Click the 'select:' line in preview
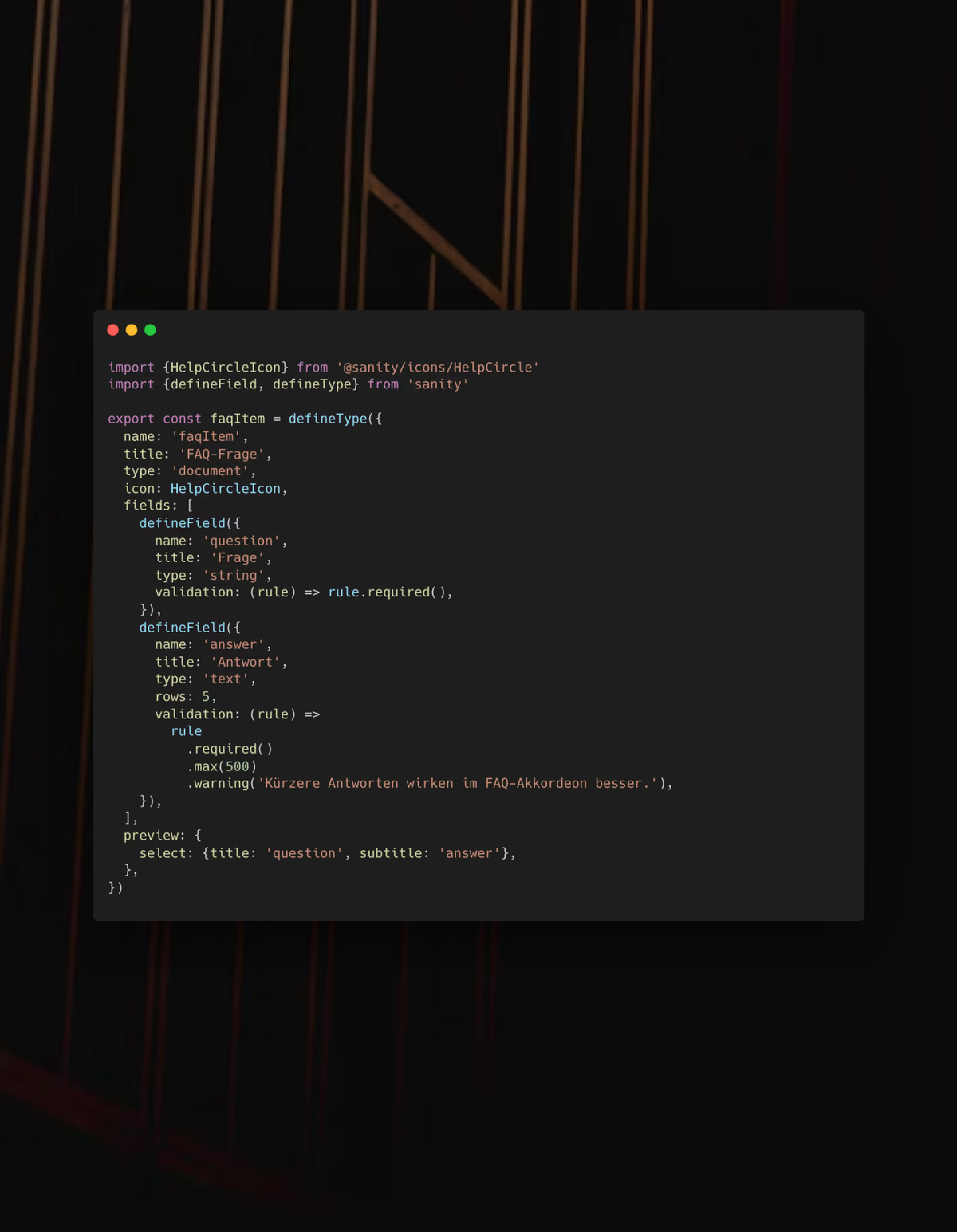Screen dimensions: 957x1232 pos(328,853)
